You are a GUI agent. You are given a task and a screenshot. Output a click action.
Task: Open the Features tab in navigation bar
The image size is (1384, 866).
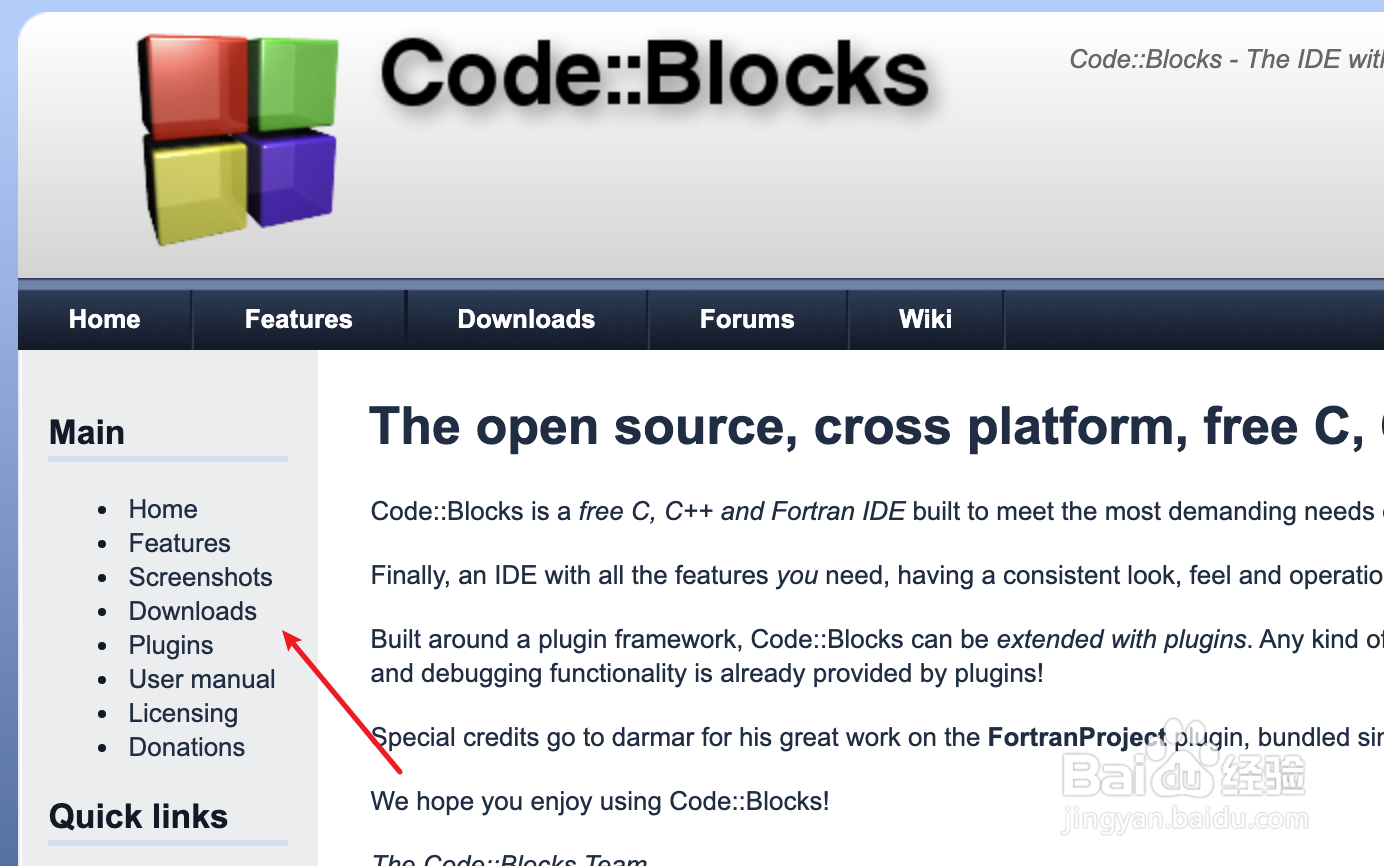[x=299, y=319]
